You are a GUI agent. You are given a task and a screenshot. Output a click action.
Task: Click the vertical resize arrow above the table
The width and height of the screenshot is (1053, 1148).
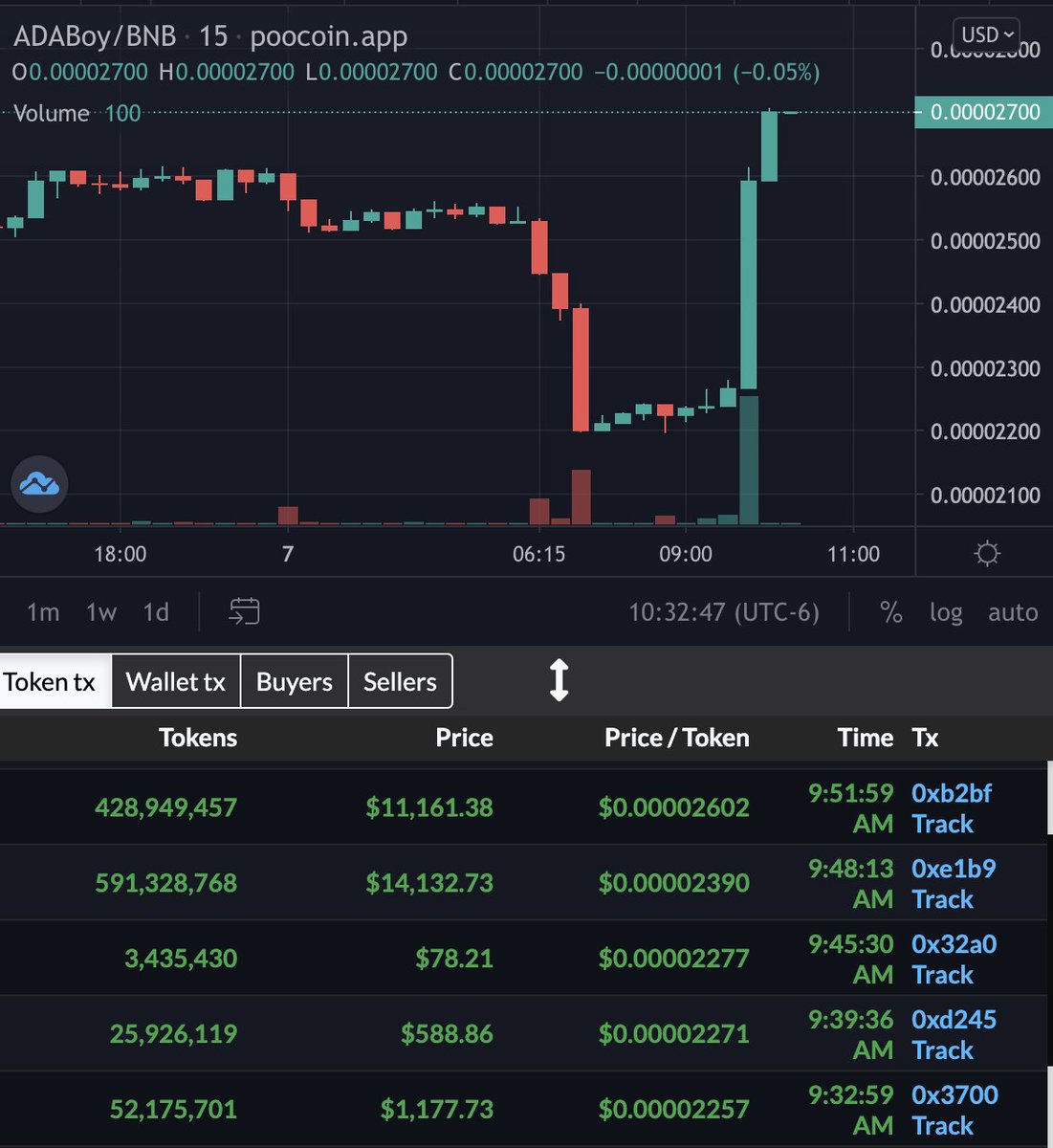pyautogui.click(x=559, y=680)
